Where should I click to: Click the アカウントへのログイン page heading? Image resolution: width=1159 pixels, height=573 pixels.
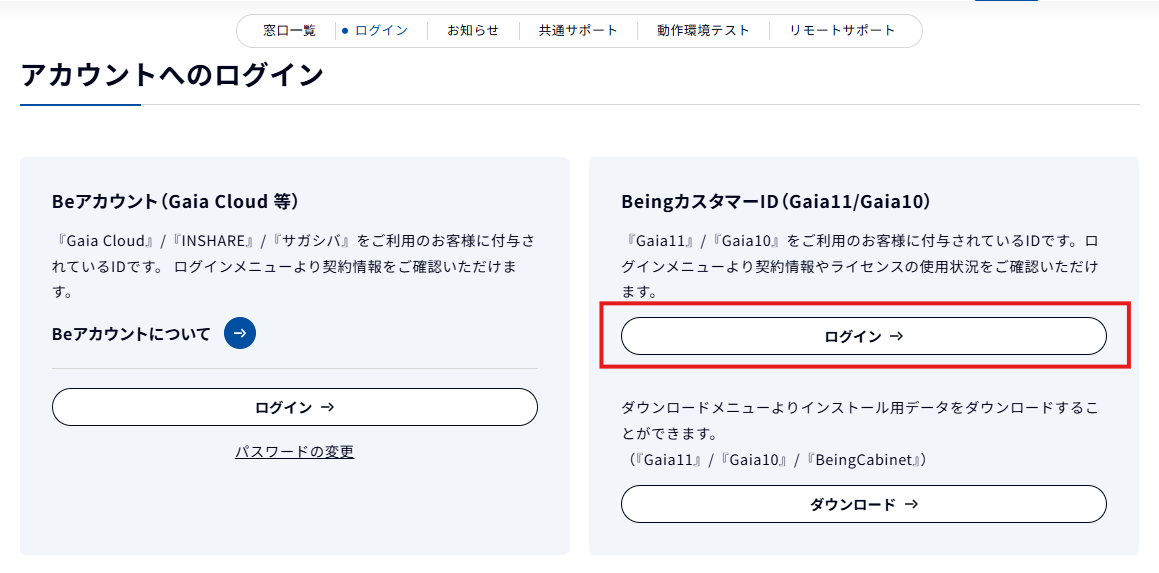172,75
